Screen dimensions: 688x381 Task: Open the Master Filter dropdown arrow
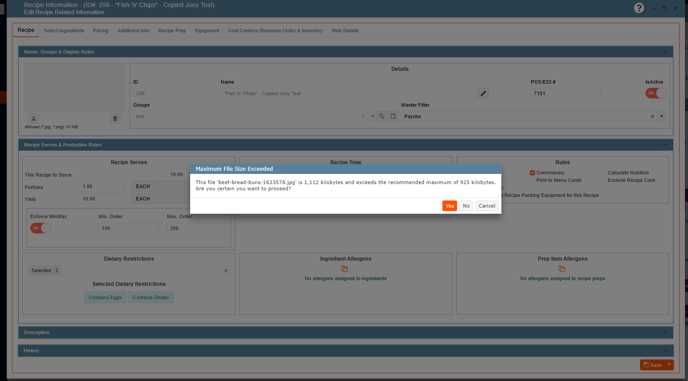point(662,116)
